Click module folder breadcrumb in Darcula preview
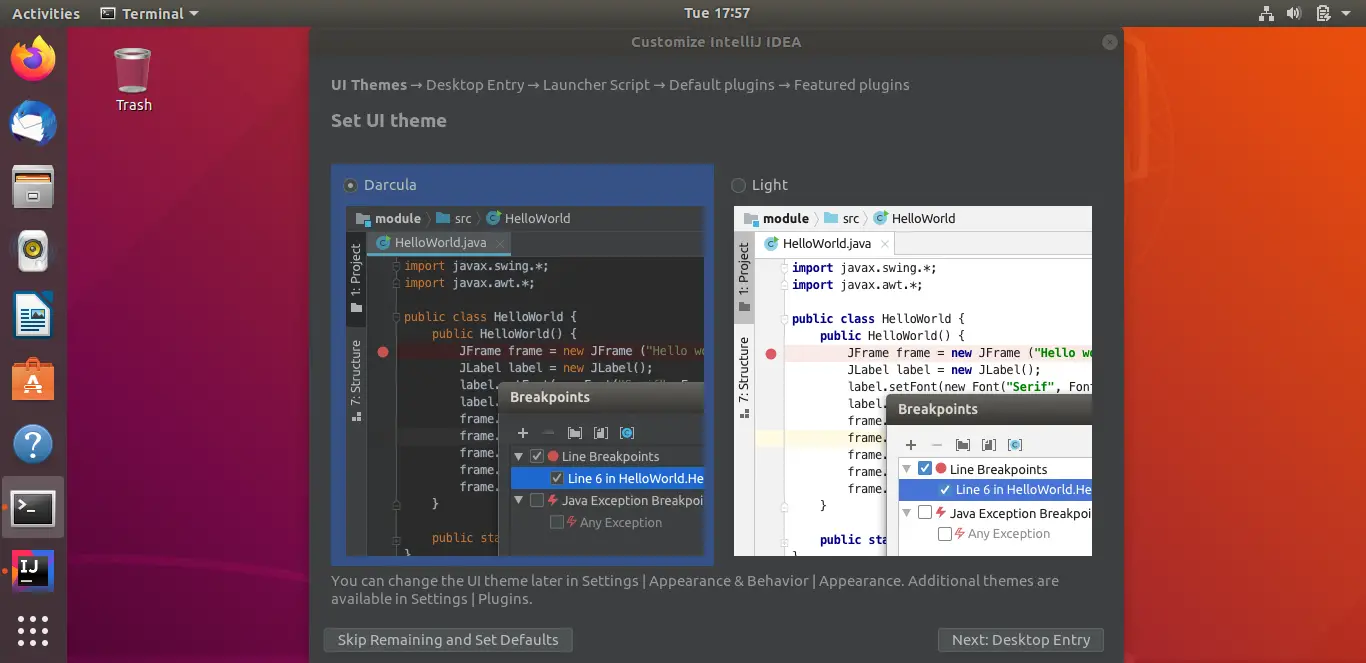 [388, 218]
